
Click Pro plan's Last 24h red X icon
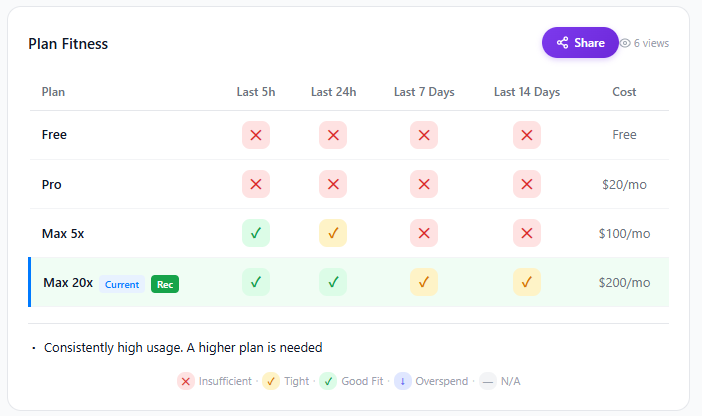333,184
